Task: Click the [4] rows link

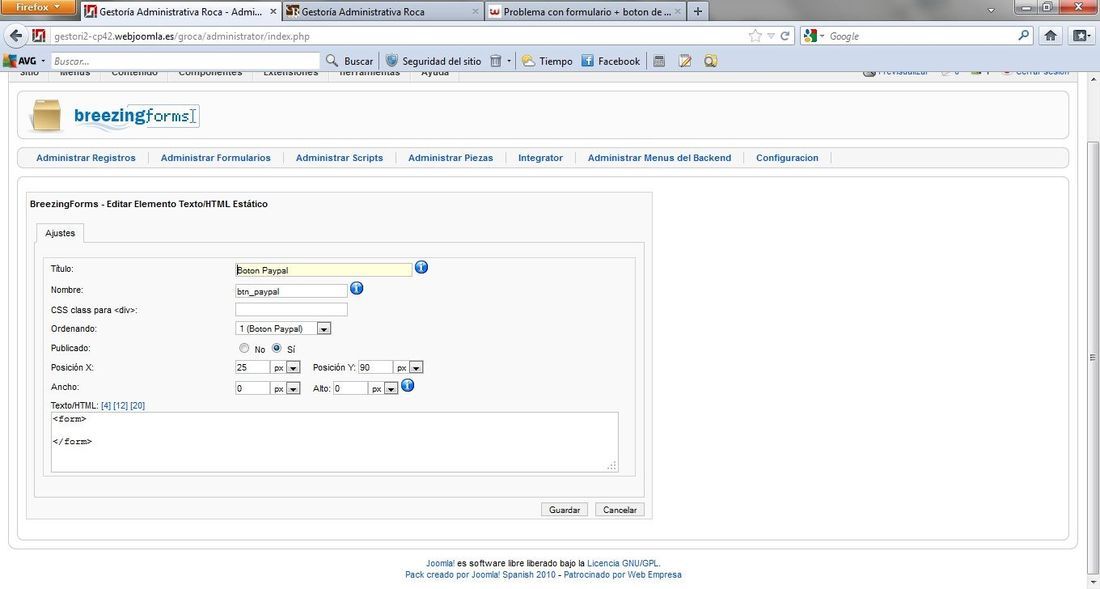Action: pyautogui.click(x=106, y=405)
